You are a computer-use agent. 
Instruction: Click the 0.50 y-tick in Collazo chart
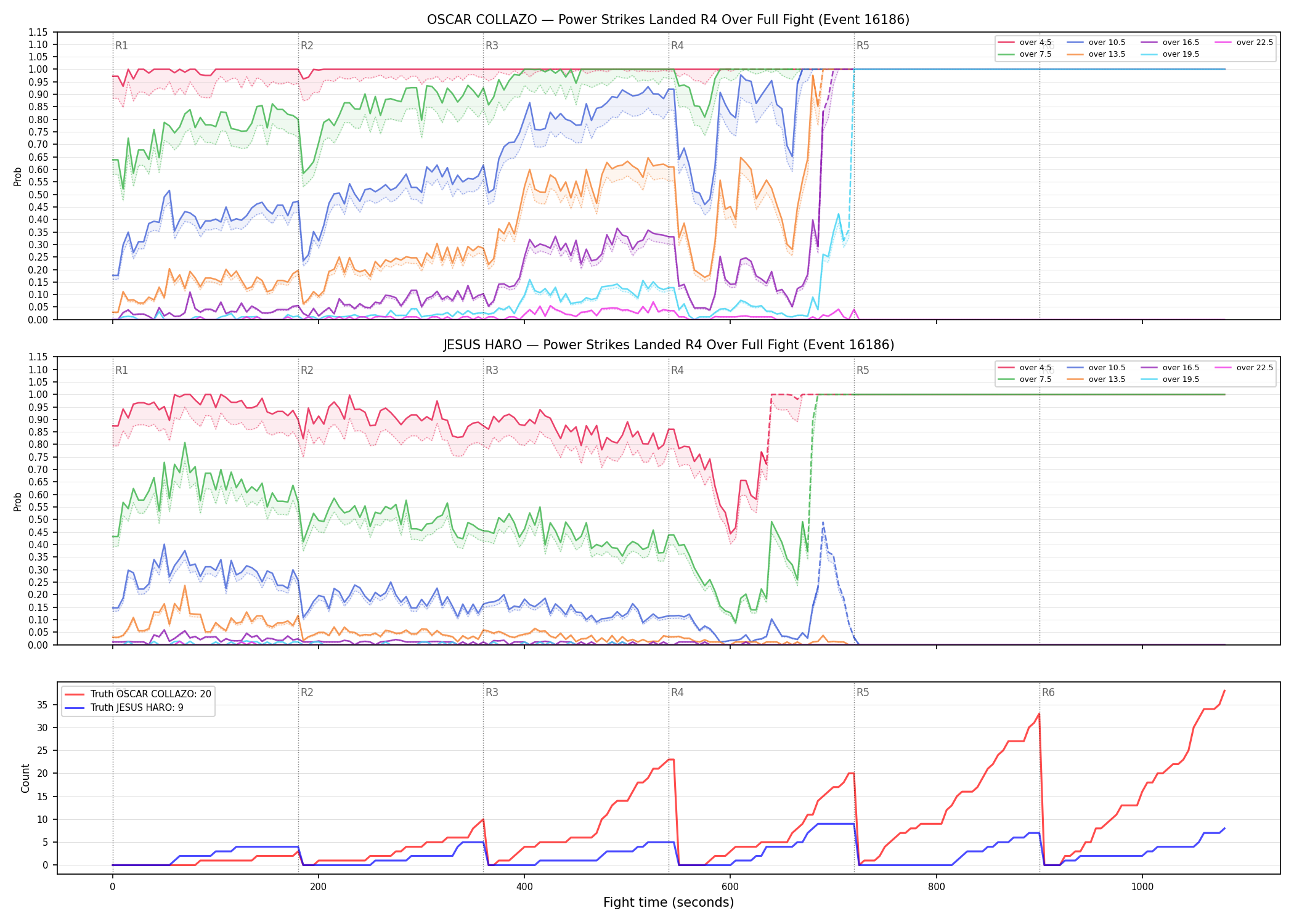[38, 195]
